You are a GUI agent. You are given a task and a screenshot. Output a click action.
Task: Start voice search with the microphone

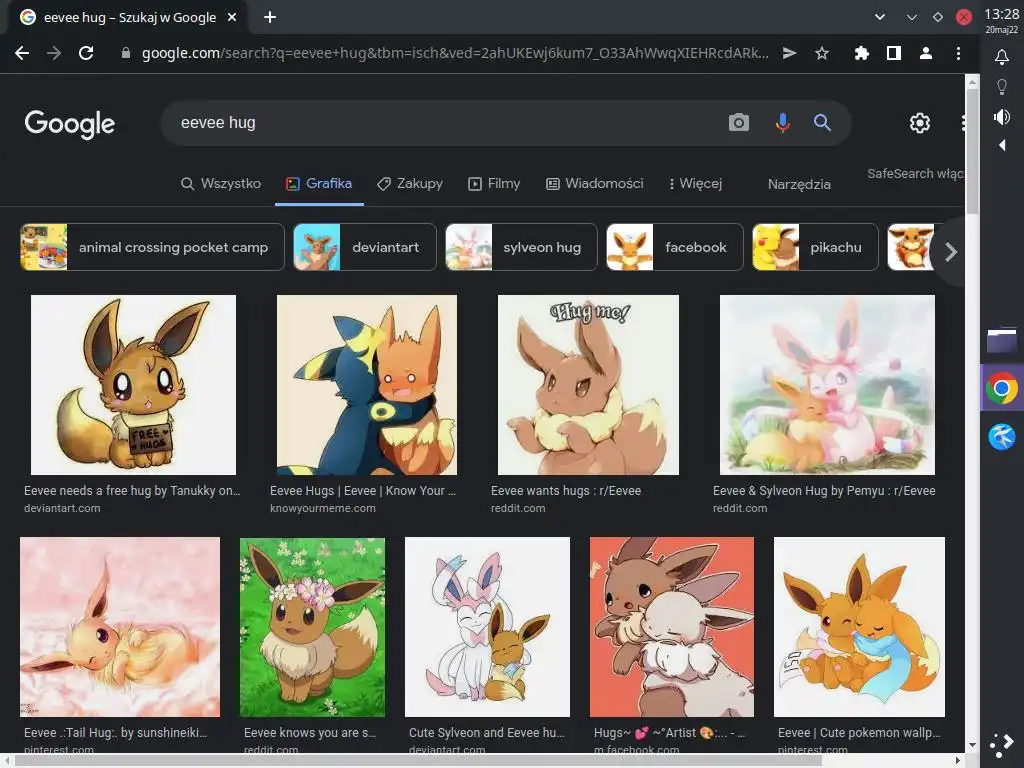(x=782, y=122)
